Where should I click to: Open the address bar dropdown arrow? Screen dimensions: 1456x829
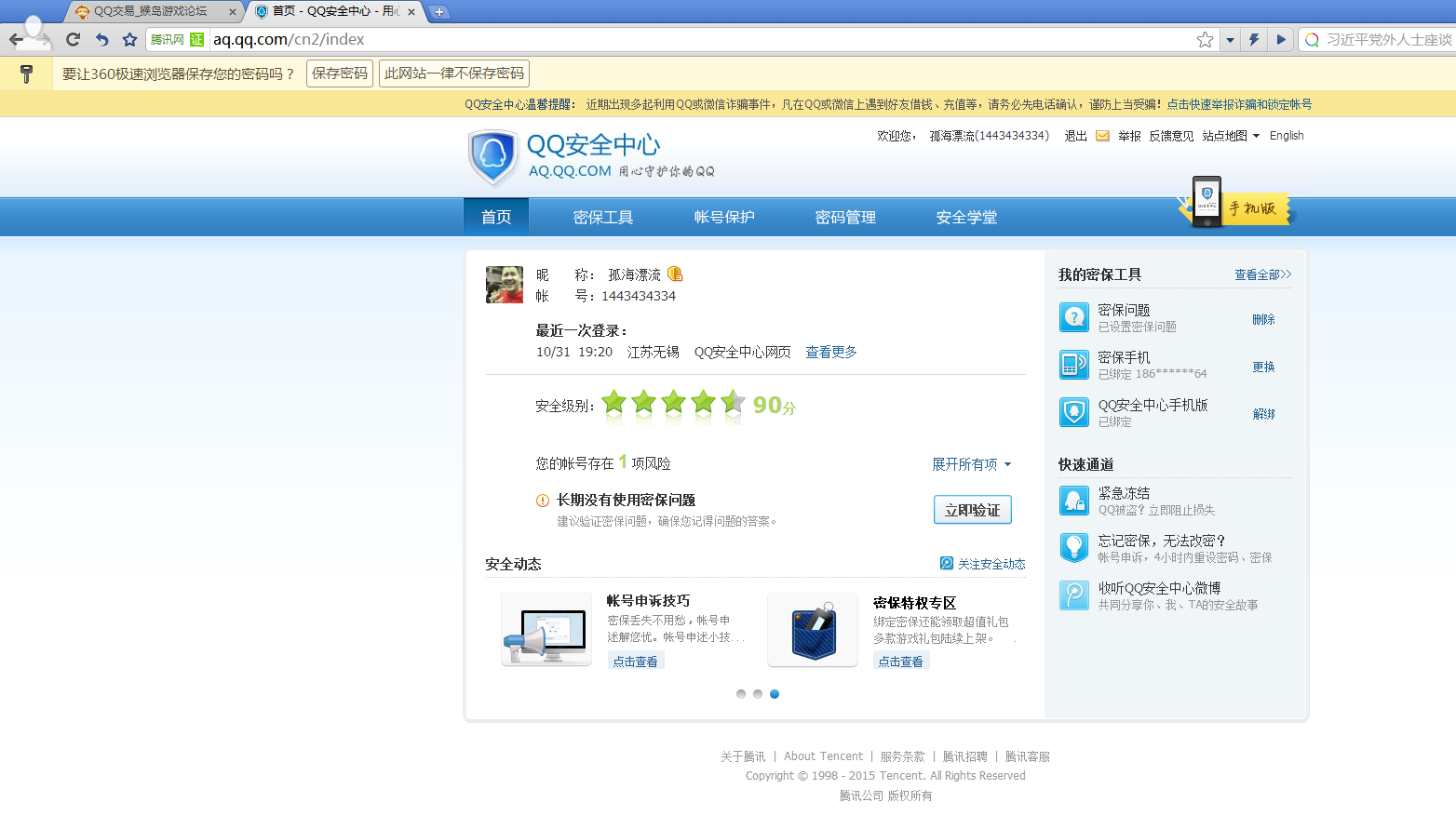coord(1230,40)
